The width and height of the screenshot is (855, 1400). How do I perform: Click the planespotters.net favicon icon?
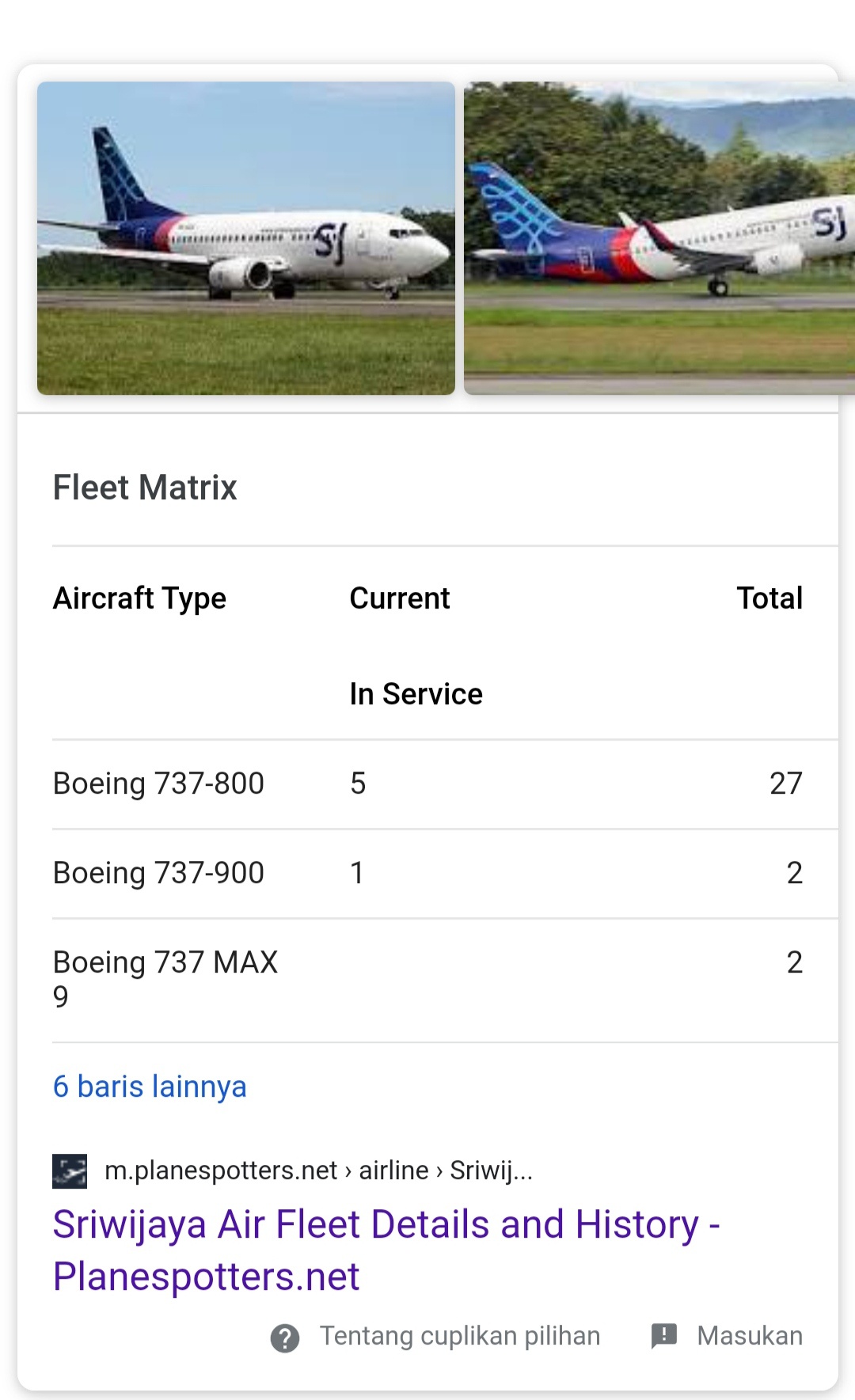tap(70, 1170)
